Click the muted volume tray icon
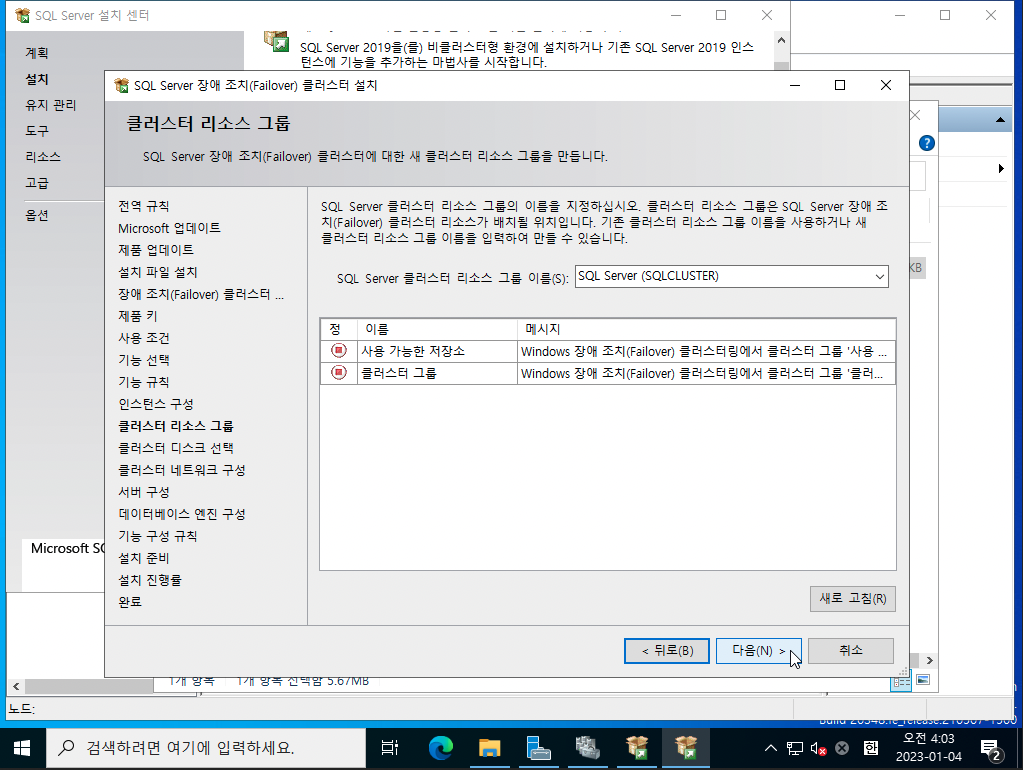This screenshot has width=1023, height=770. click(x=818, y=748)
